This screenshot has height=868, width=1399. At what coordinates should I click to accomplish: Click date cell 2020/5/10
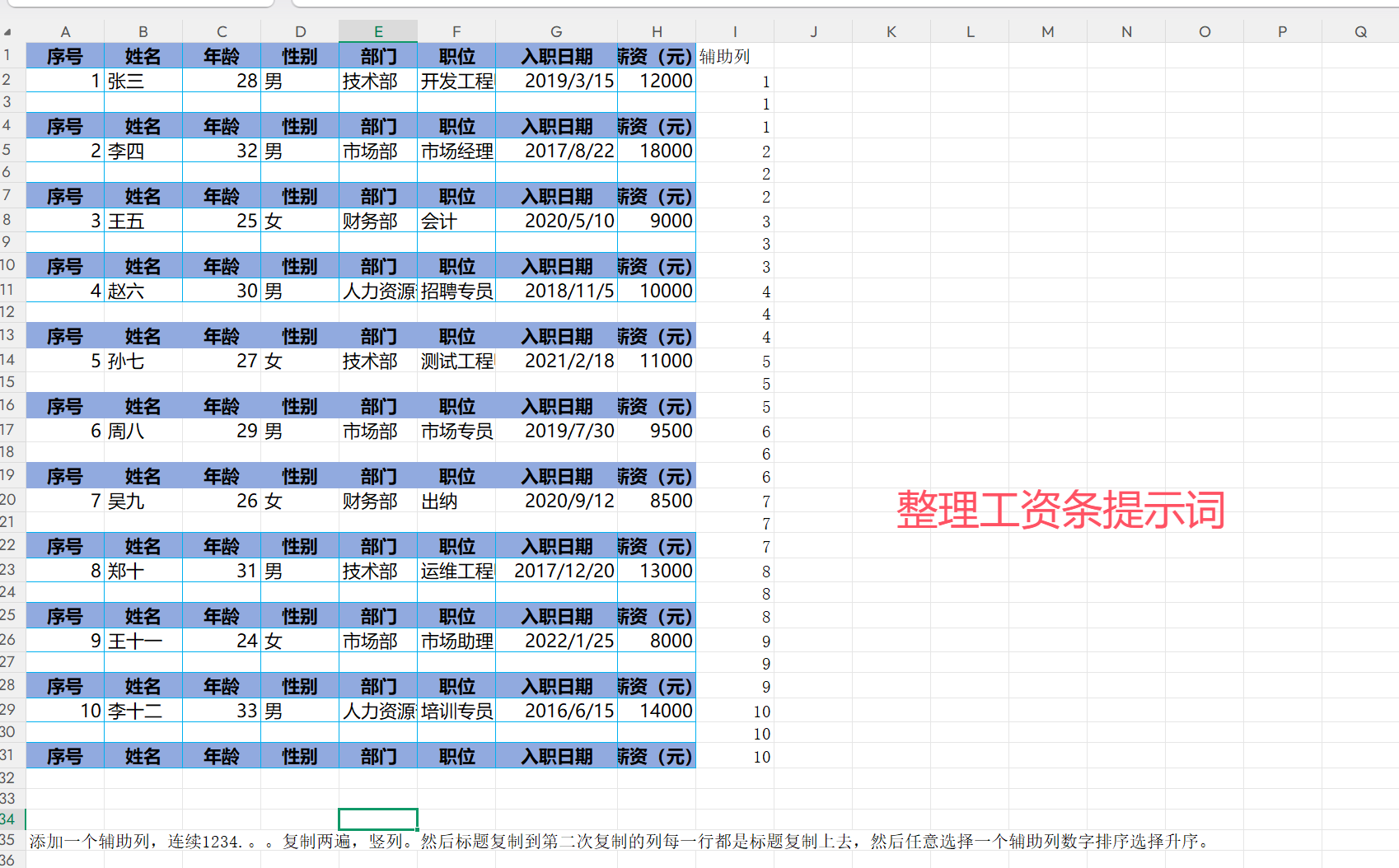(556, 221)
